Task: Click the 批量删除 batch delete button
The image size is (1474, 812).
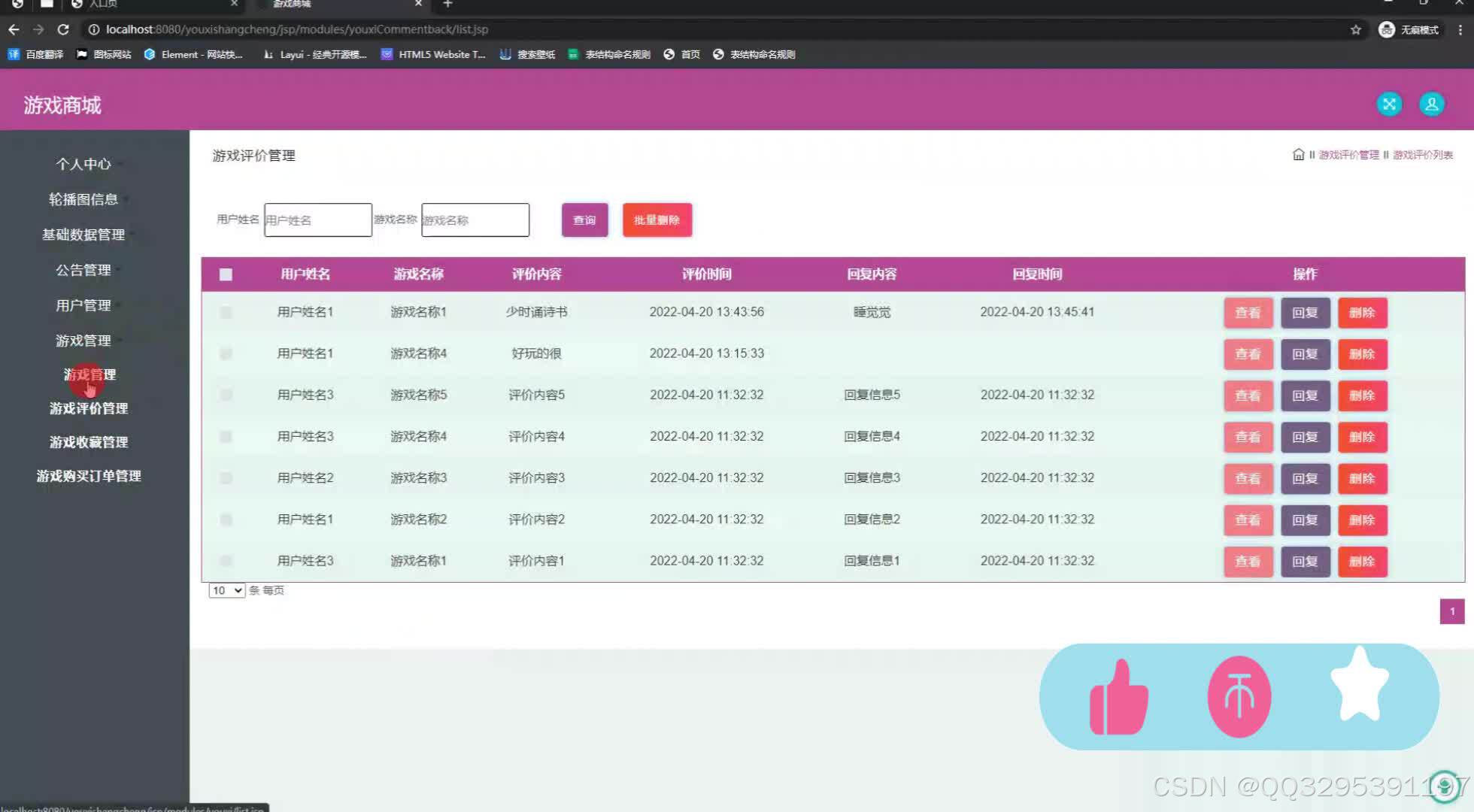Action: point(657,220)
